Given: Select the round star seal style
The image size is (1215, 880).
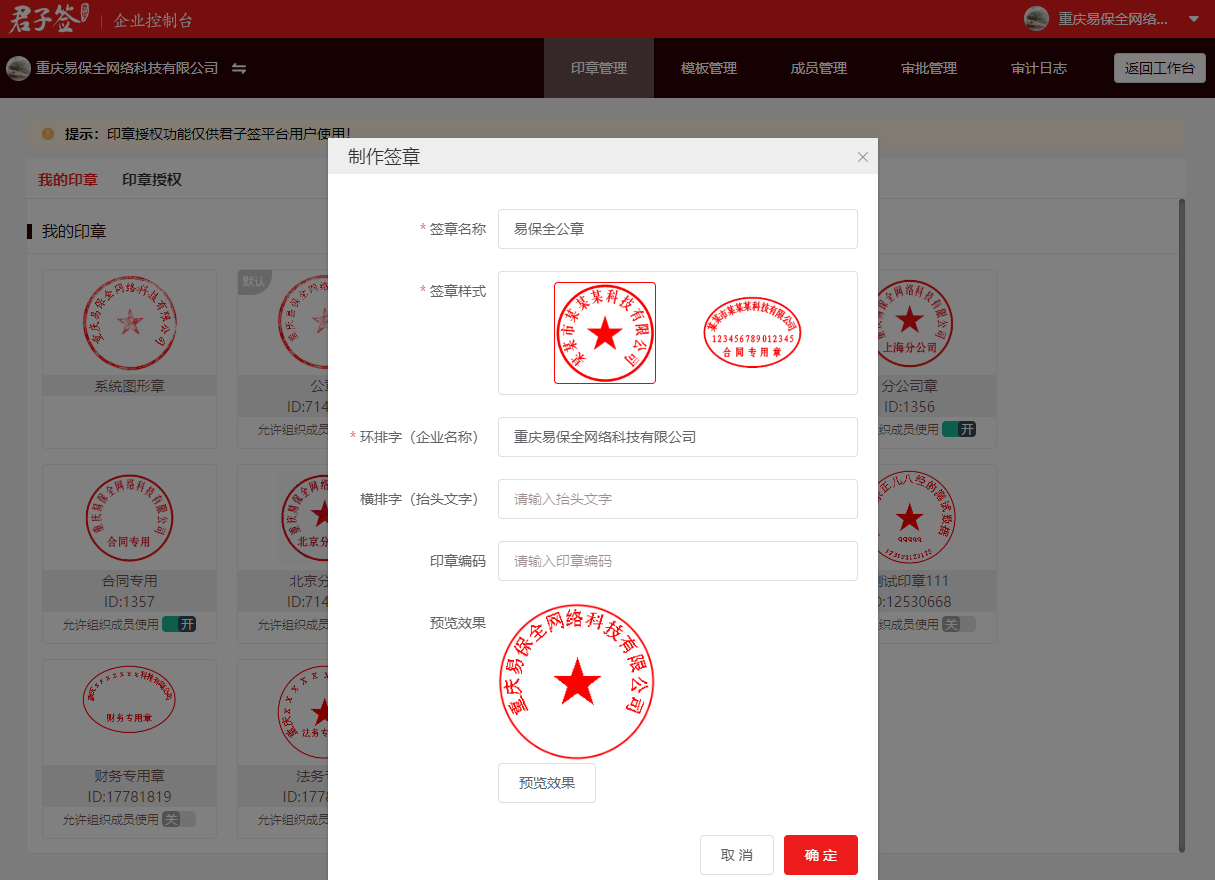Looking at the screenshot, I should [605, 333].
